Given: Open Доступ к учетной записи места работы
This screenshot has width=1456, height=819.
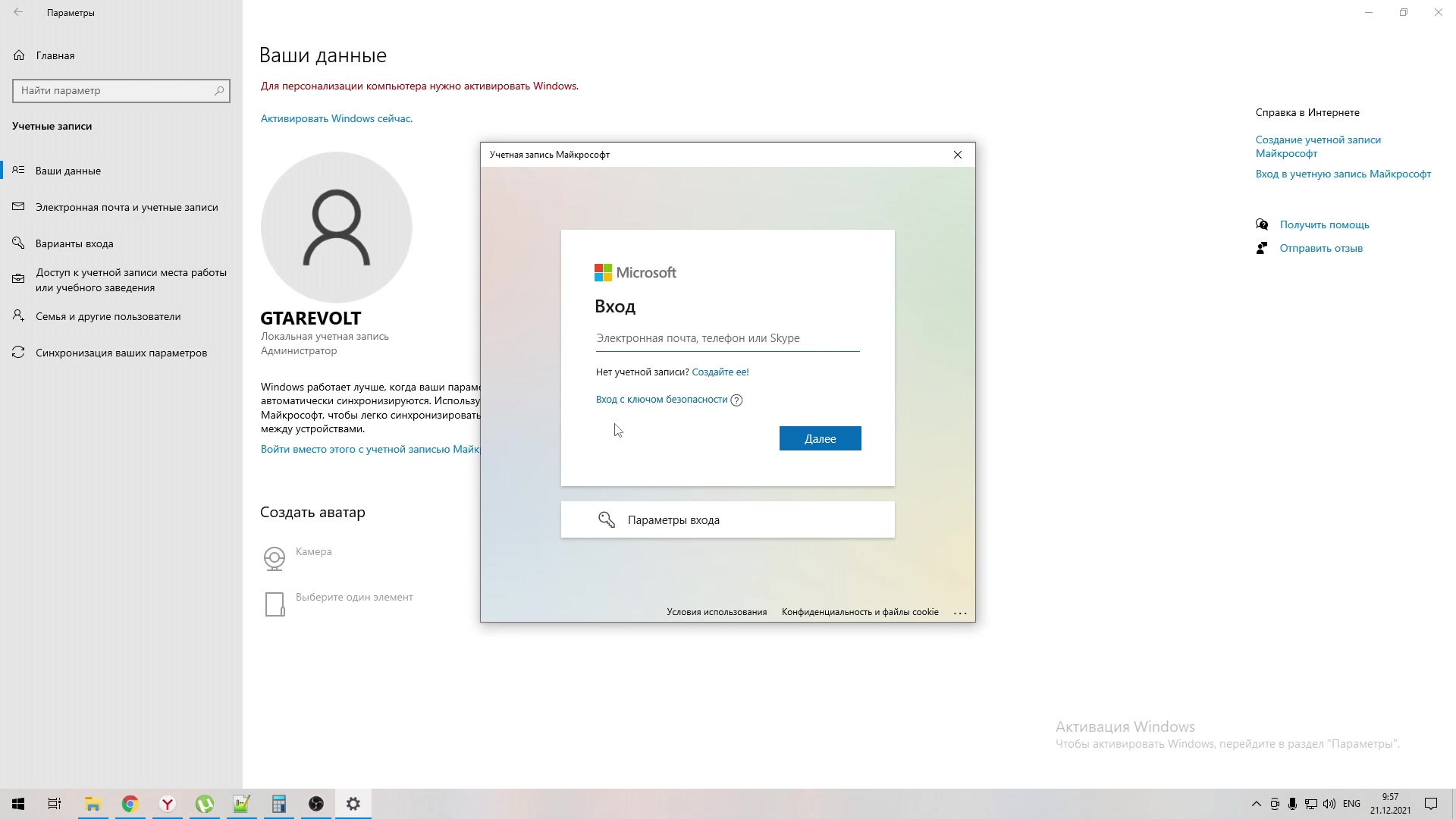Looking at the screenshot, I should click(121, 280).
